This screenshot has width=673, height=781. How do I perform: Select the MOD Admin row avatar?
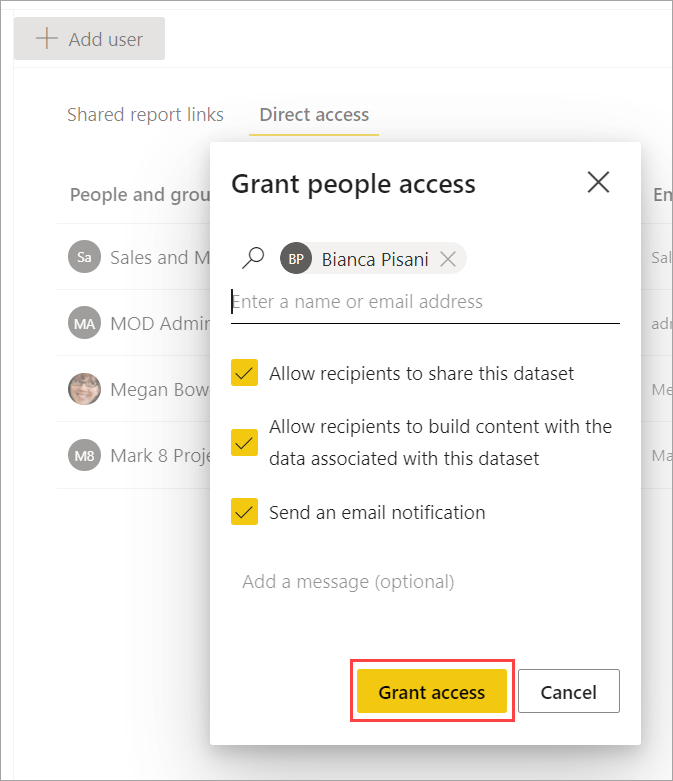tap(84, 323)
